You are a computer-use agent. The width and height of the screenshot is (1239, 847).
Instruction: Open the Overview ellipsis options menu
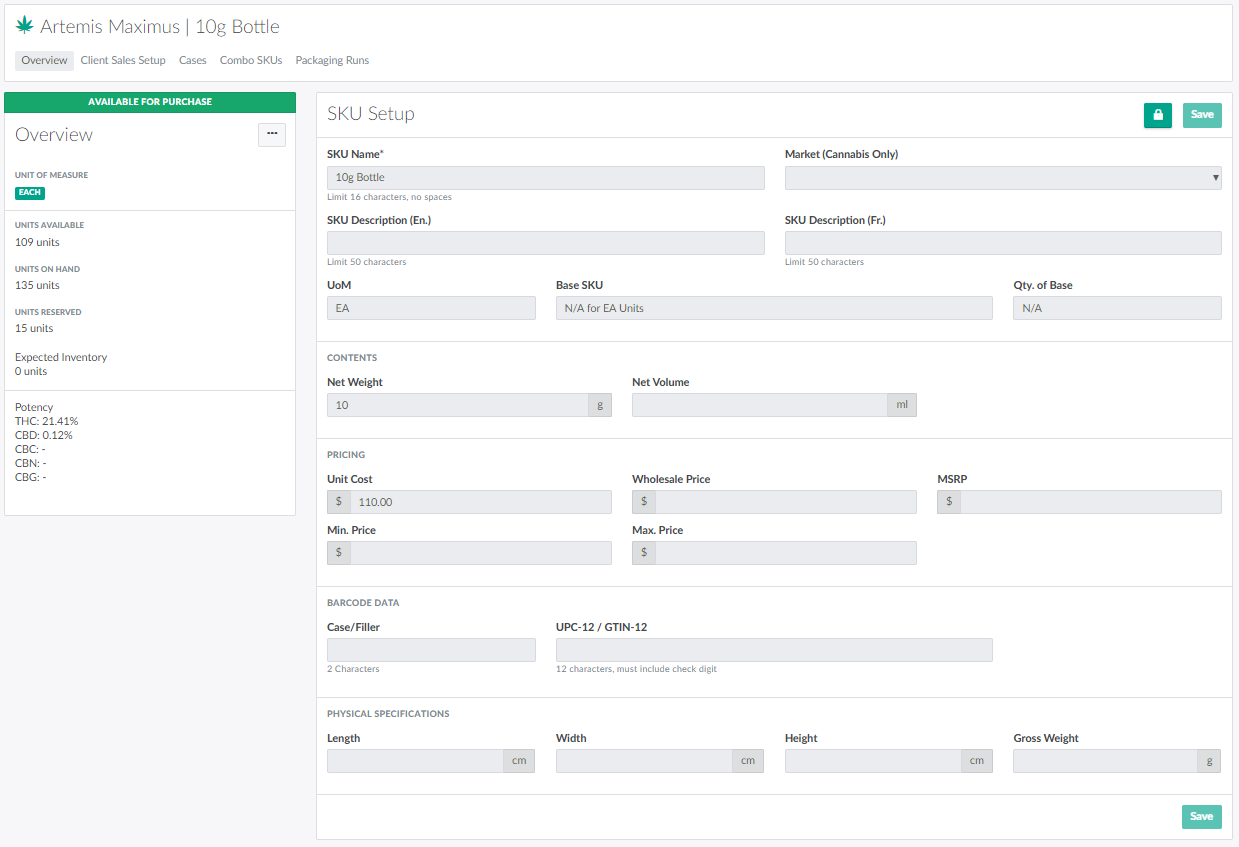tap(272, 134)
